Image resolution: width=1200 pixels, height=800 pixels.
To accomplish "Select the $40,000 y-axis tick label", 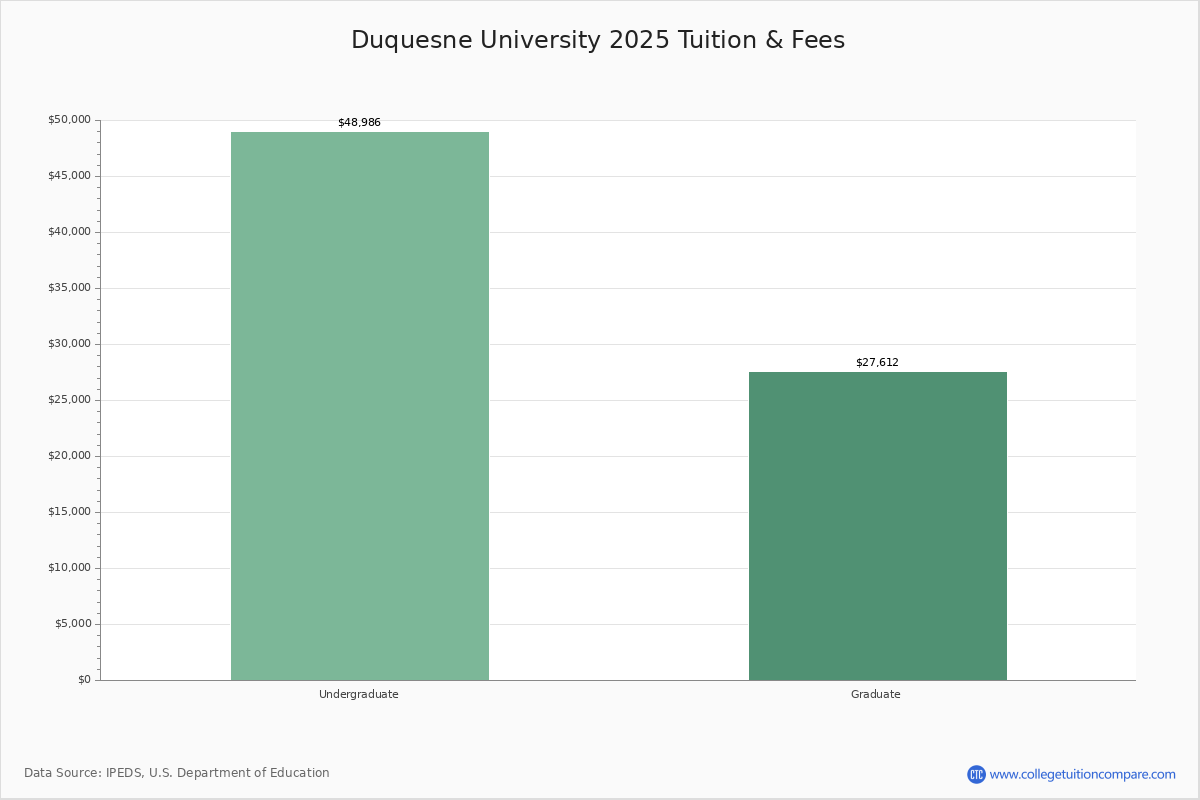I will [x=69, y=232].
